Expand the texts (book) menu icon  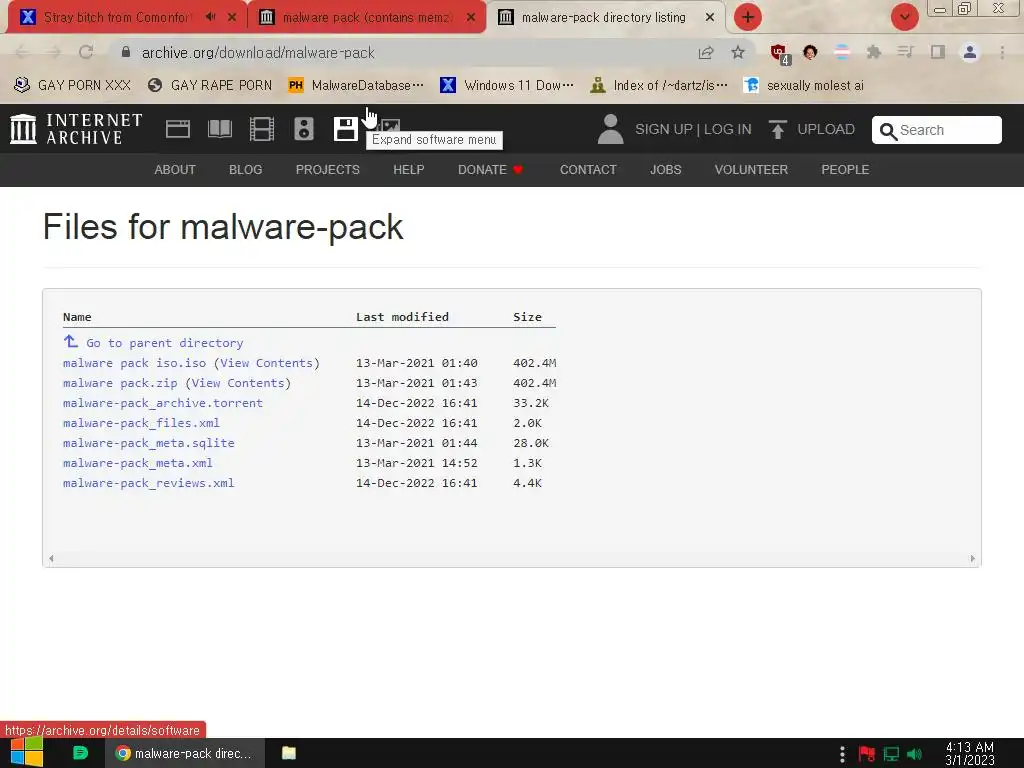tap(219, 129)
